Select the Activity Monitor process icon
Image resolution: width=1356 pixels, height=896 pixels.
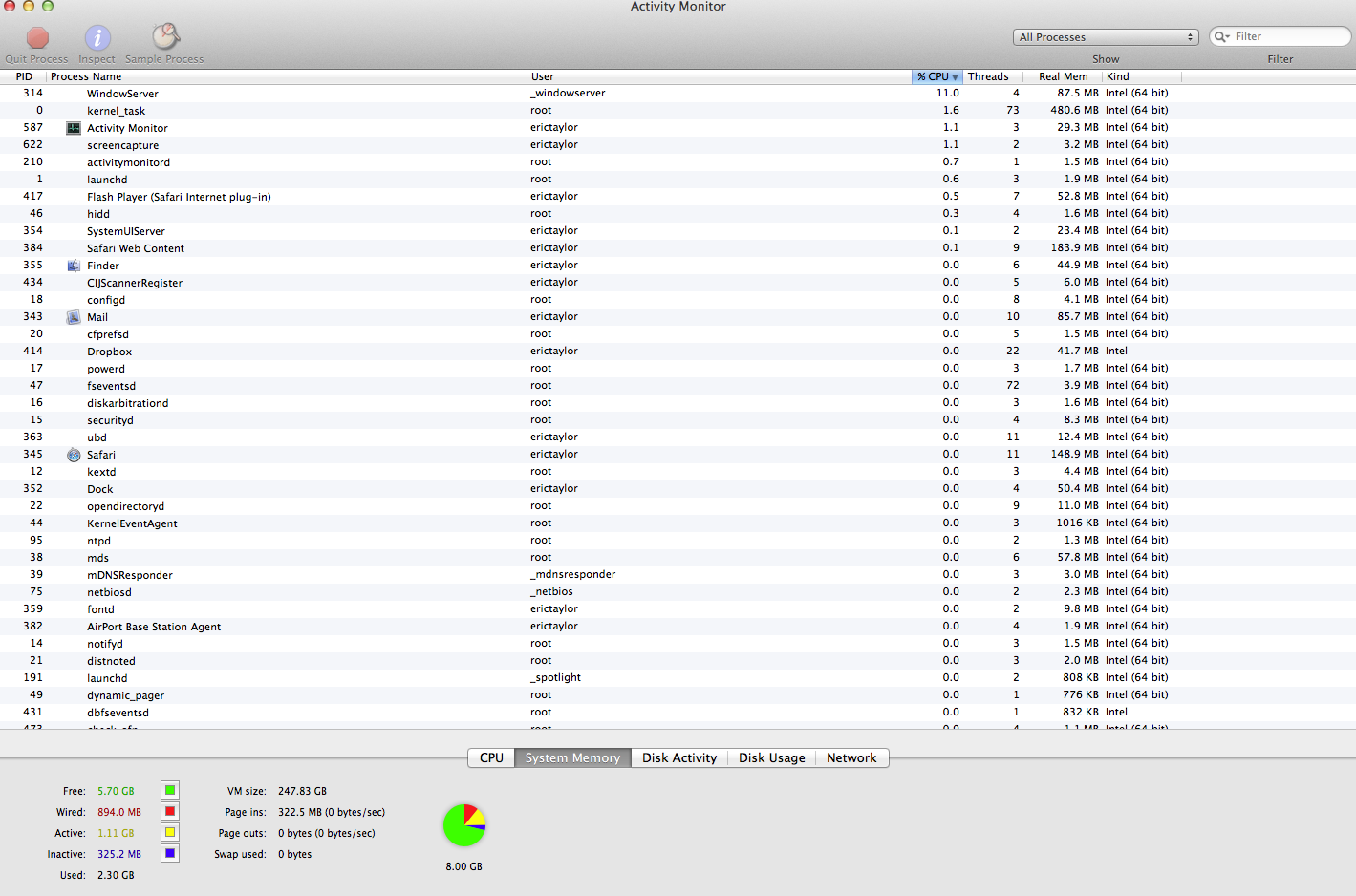click(x=74, y=128)
